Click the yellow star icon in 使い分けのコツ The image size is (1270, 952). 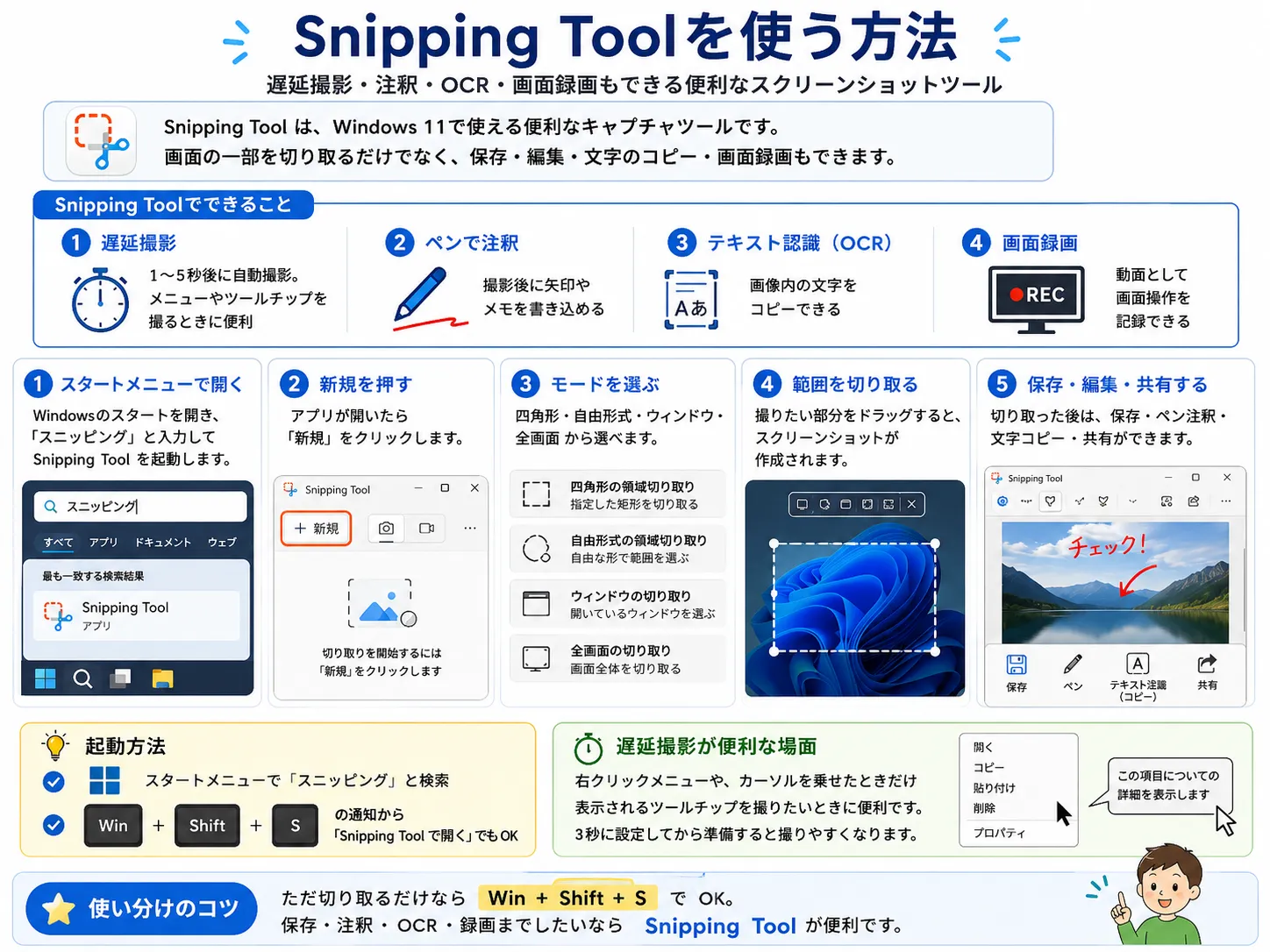tap(58, 909)
